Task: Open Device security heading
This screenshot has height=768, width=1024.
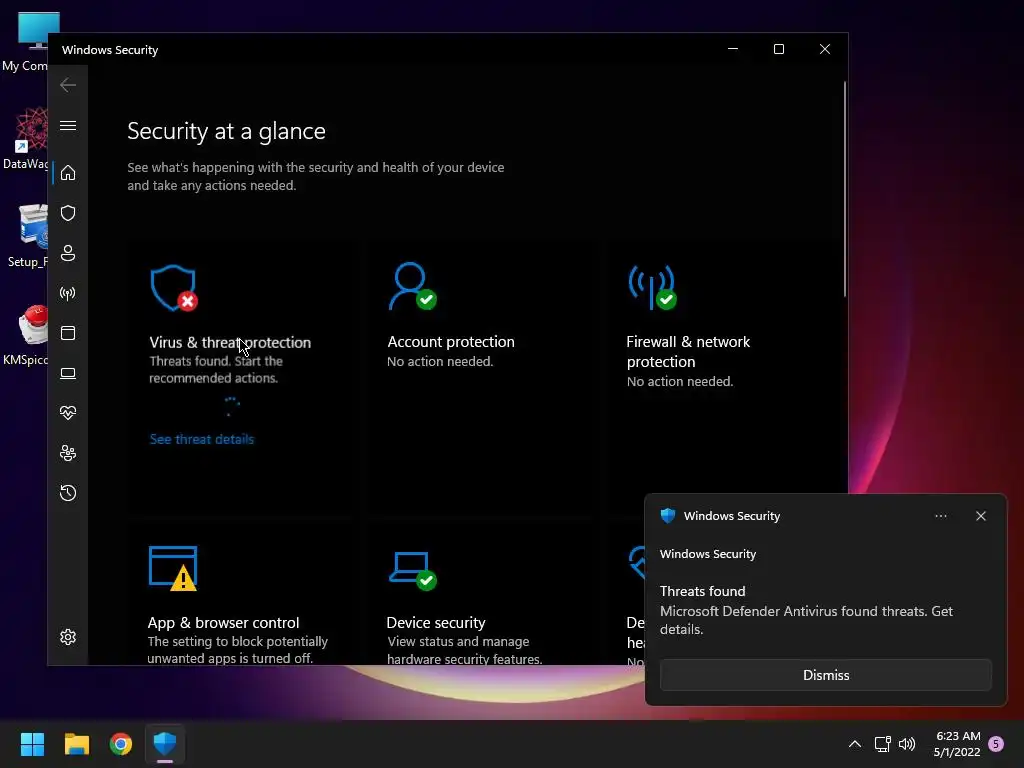Action: 436,622
